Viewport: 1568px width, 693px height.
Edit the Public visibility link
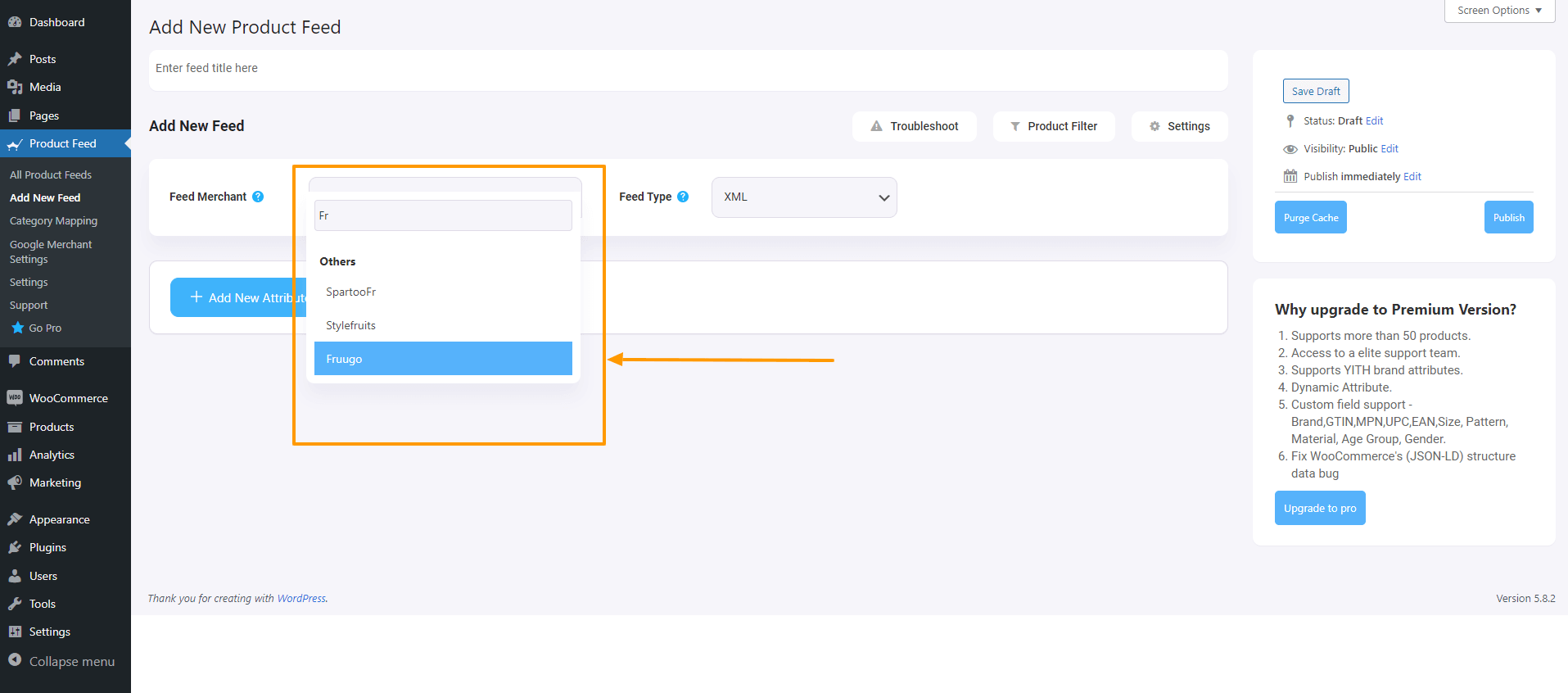click(1390, 149)
